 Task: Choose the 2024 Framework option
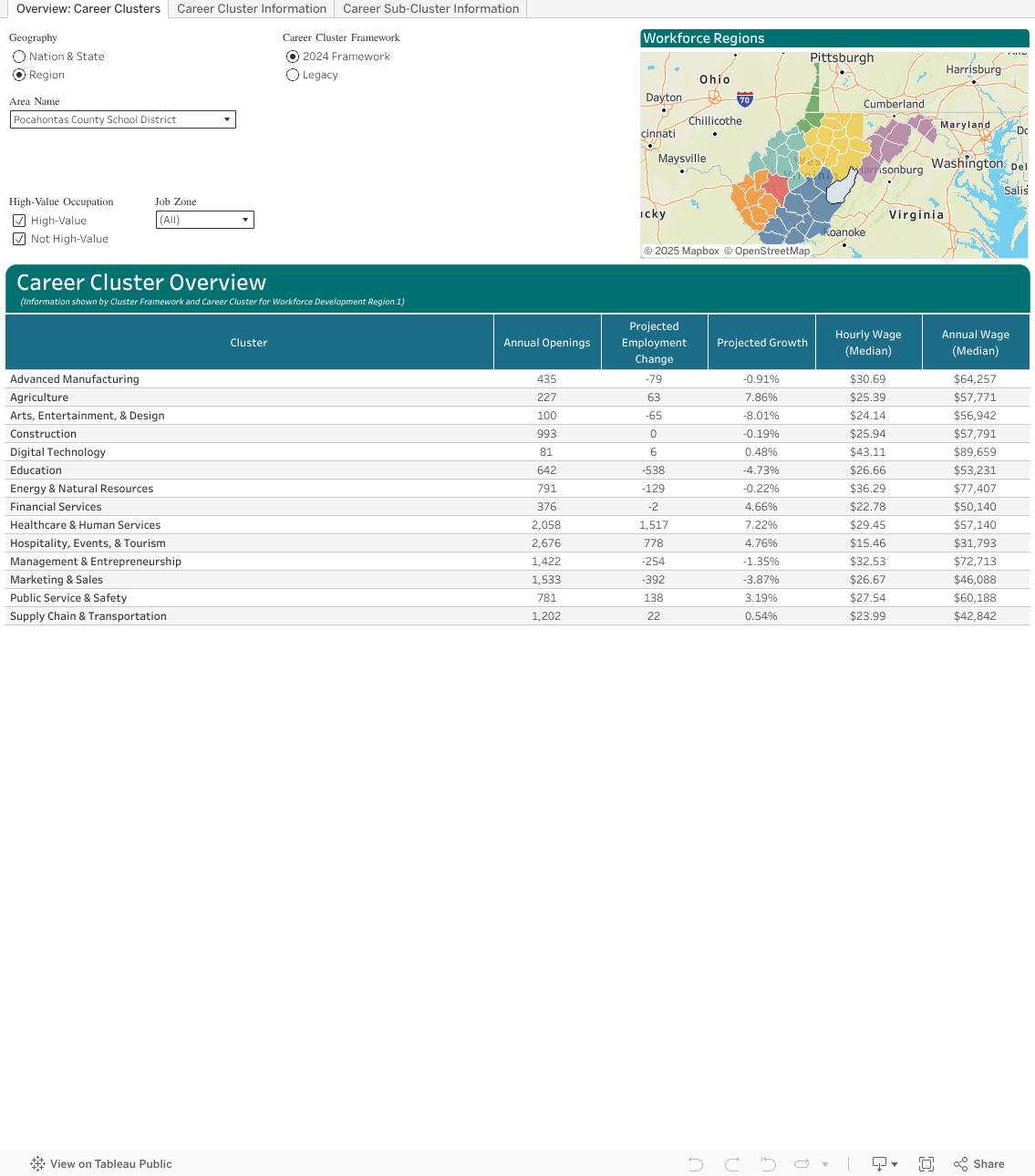pyautogui.click(x=293, y=57)
